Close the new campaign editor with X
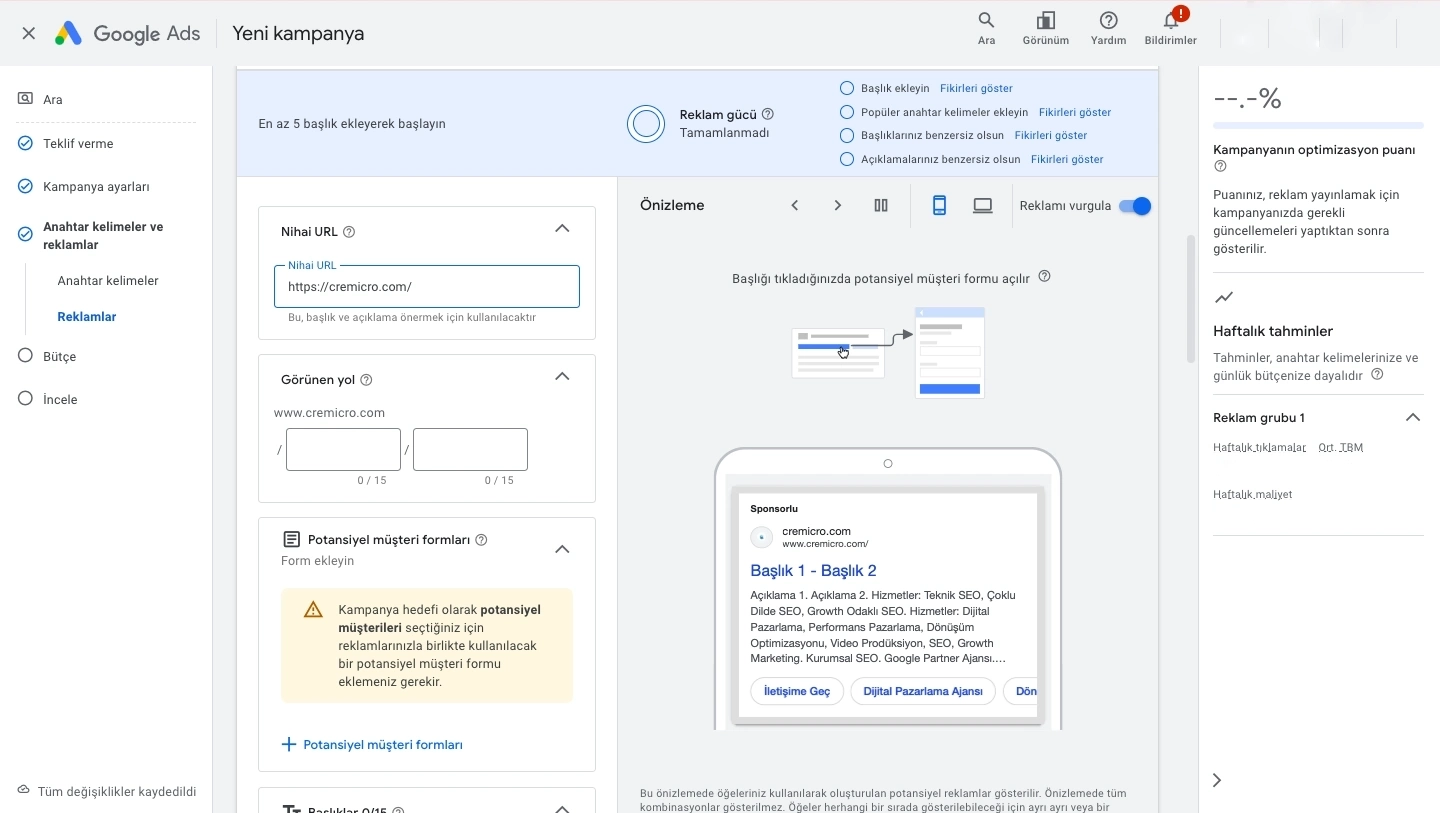The width and height of the screenshot is (1440, 813). point(29,33)
